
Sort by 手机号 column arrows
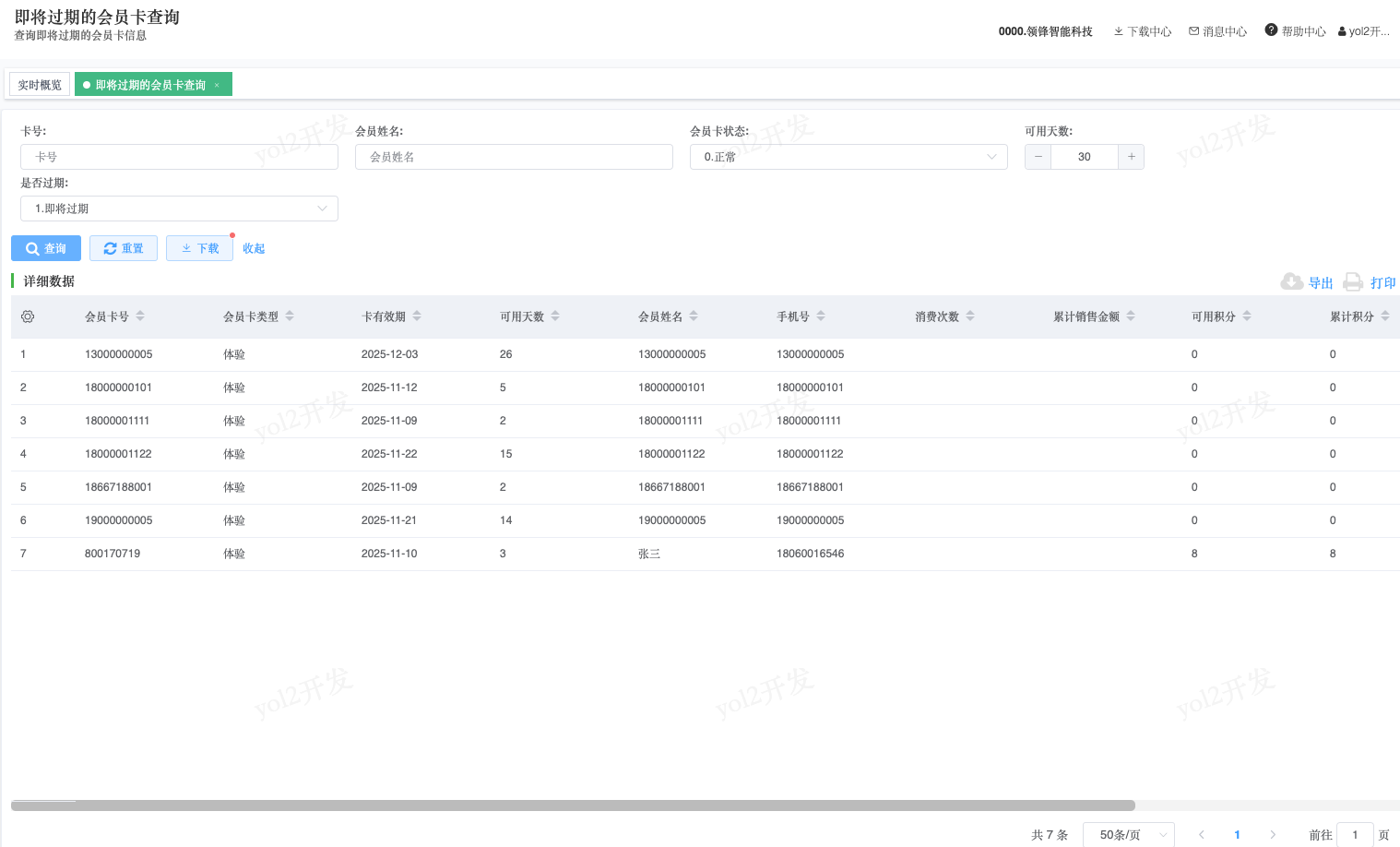(x=821, y=316)
